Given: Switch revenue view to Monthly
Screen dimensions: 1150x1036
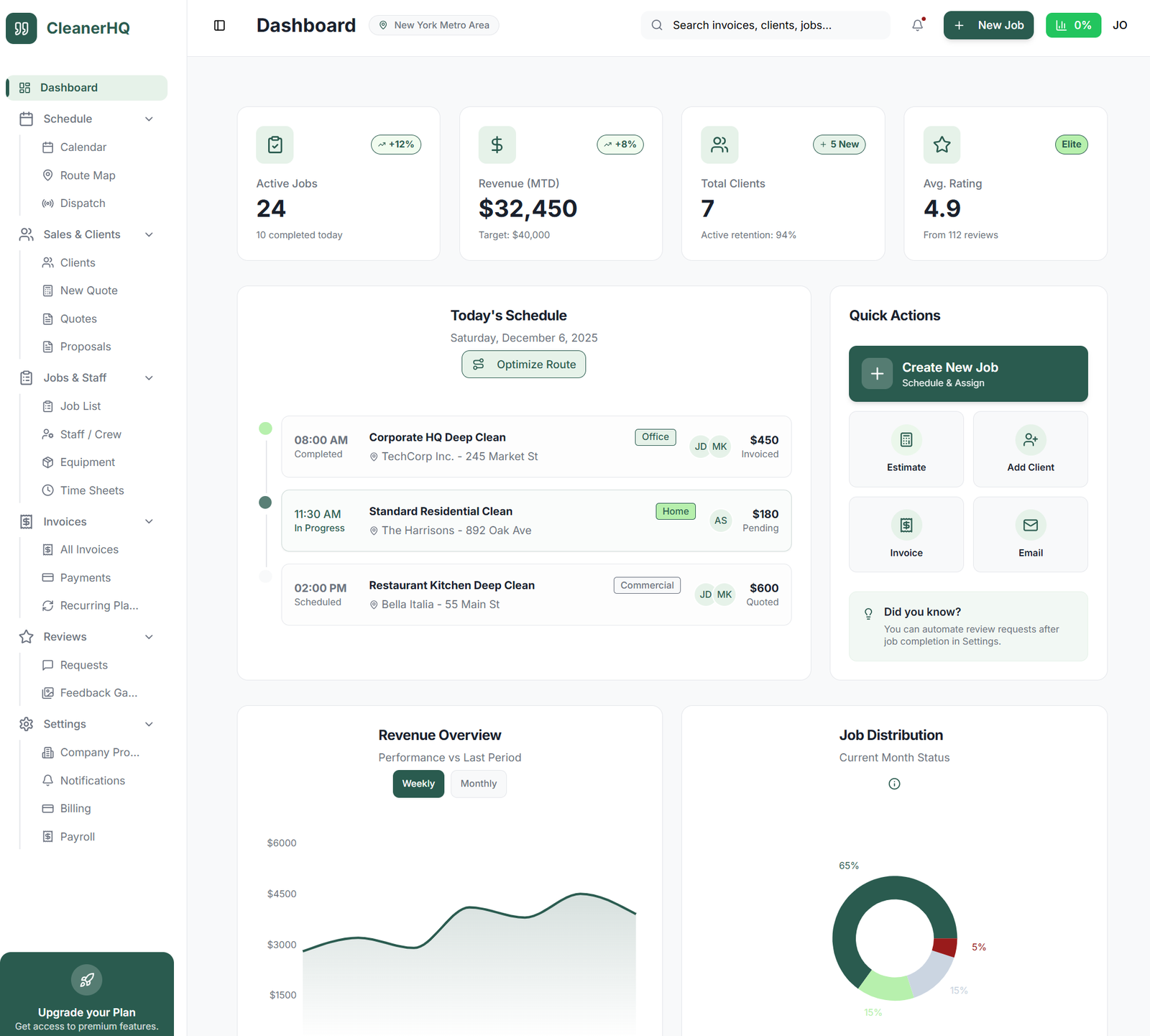Looking at the screenshot, I should [x=478, y=784].
